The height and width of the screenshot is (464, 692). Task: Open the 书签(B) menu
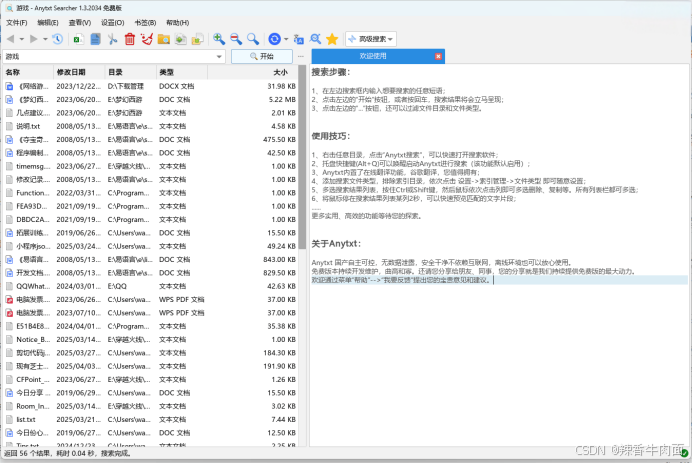tap(145, 23)
